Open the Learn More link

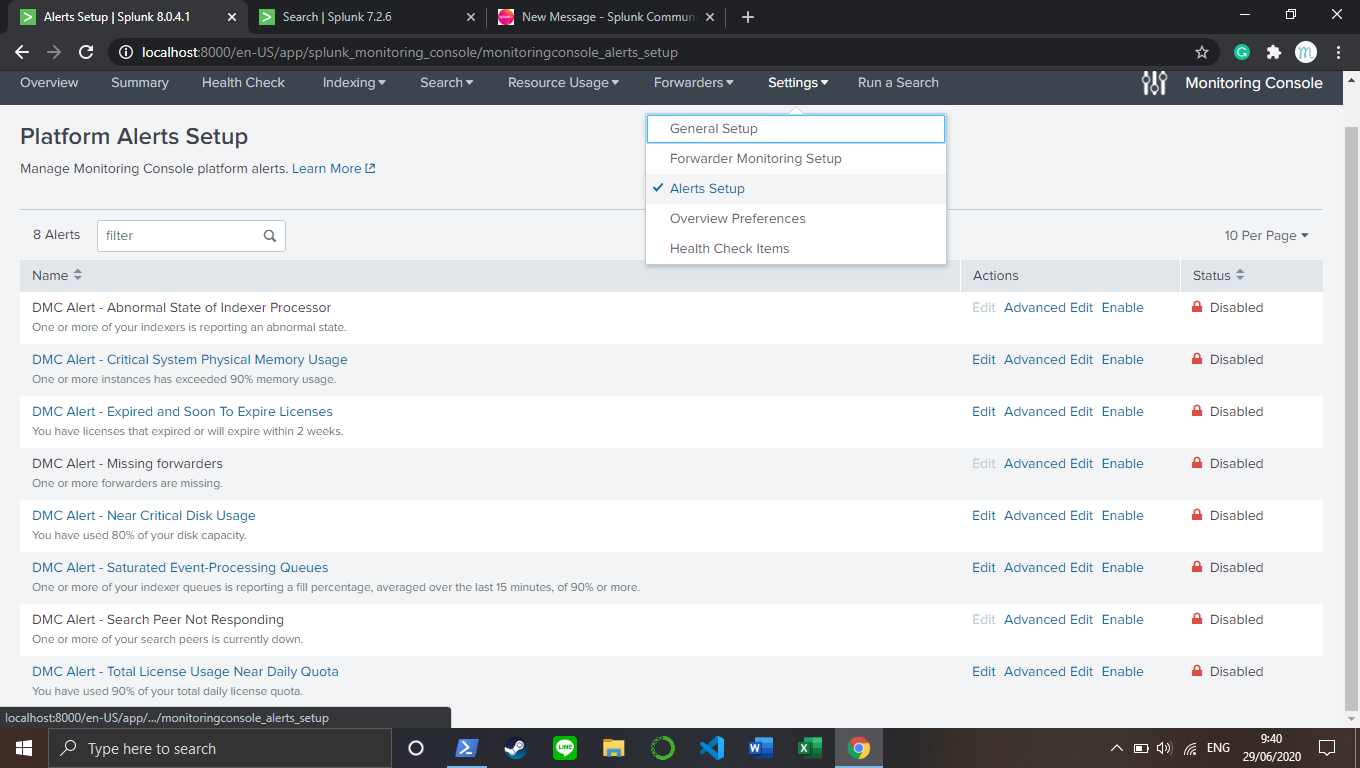[x=326, y=168]
